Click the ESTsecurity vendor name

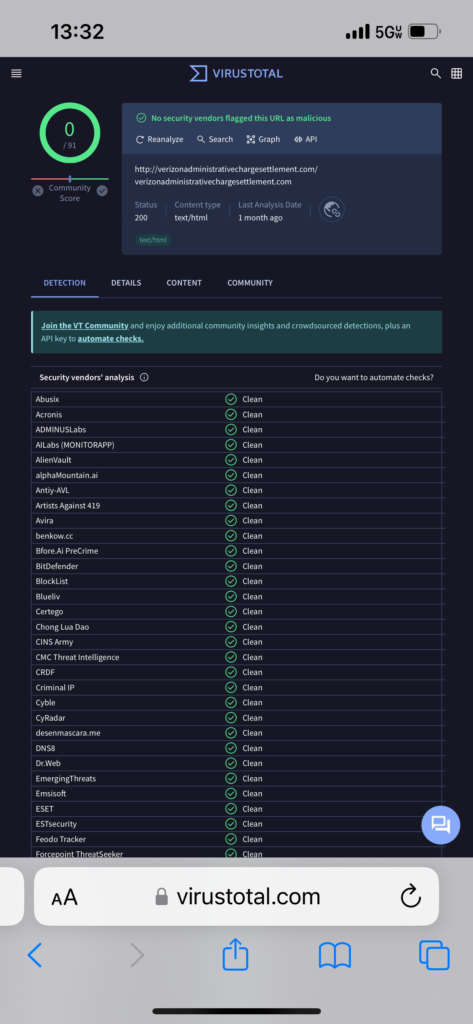coord(56,824)
